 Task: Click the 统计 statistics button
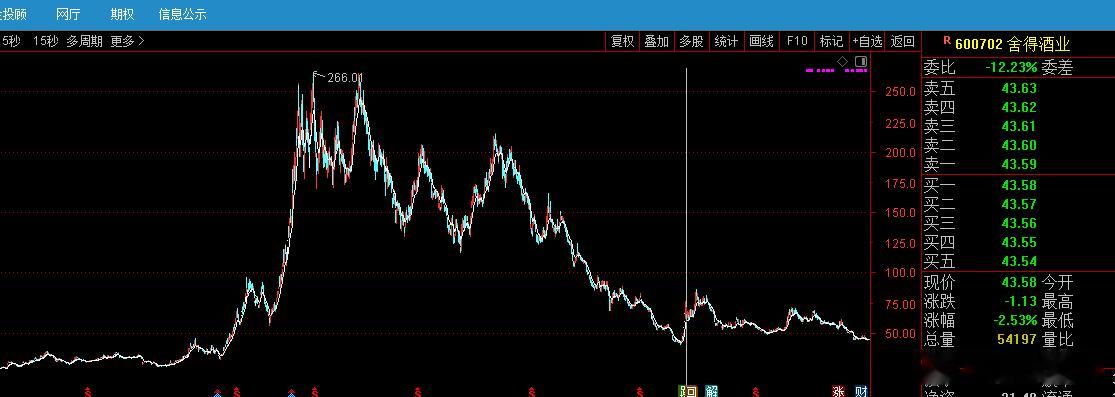(x=726, y=41)
